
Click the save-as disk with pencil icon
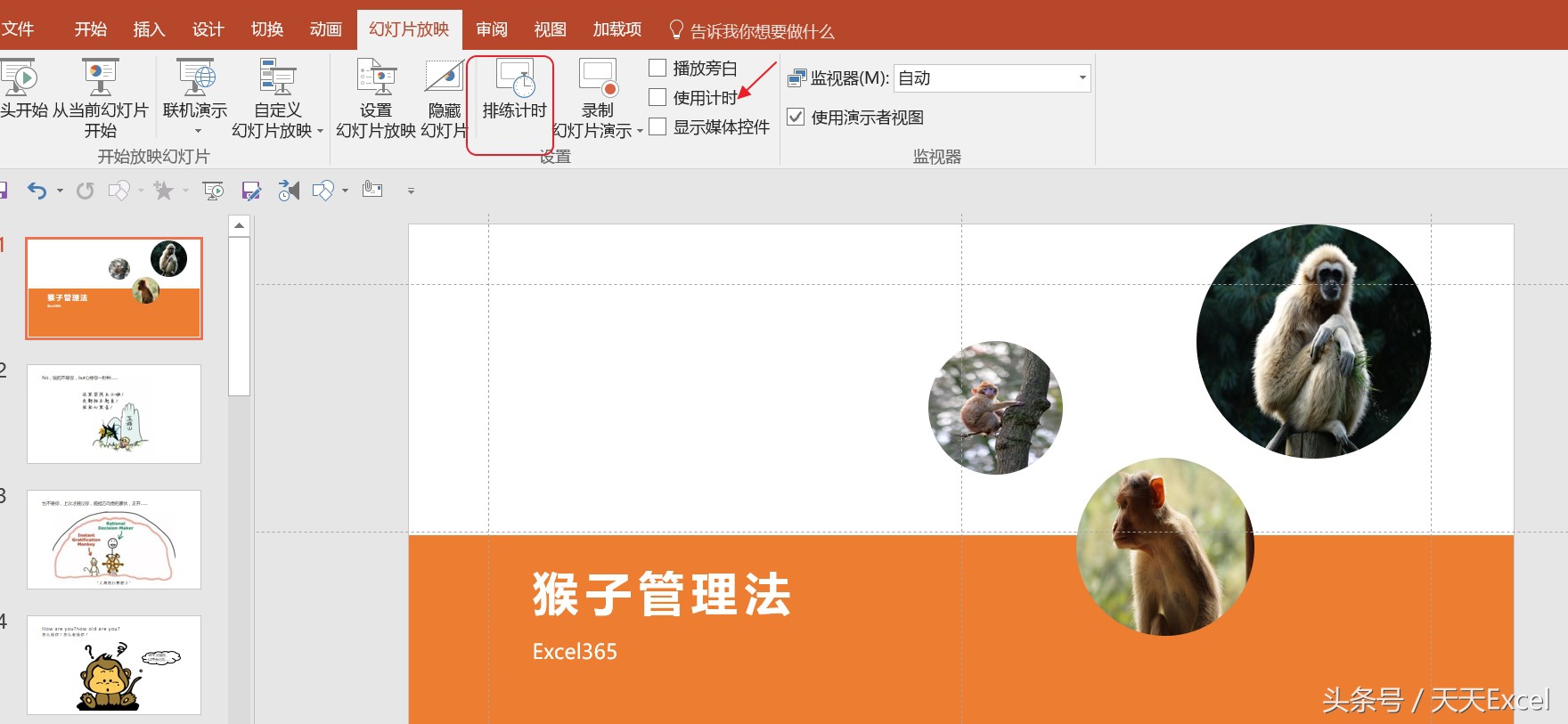click(x=252, y=191)
